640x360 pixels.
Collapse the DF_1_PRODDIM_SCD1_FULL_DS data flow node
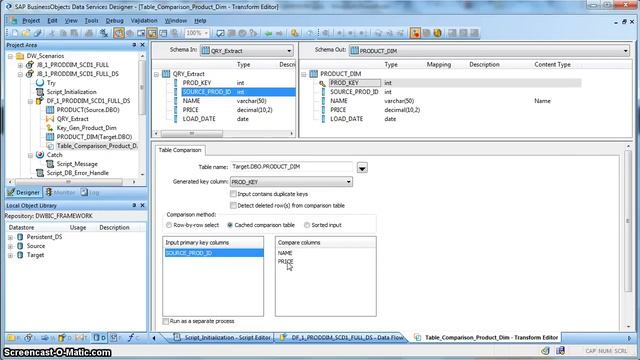click(30, 101)
